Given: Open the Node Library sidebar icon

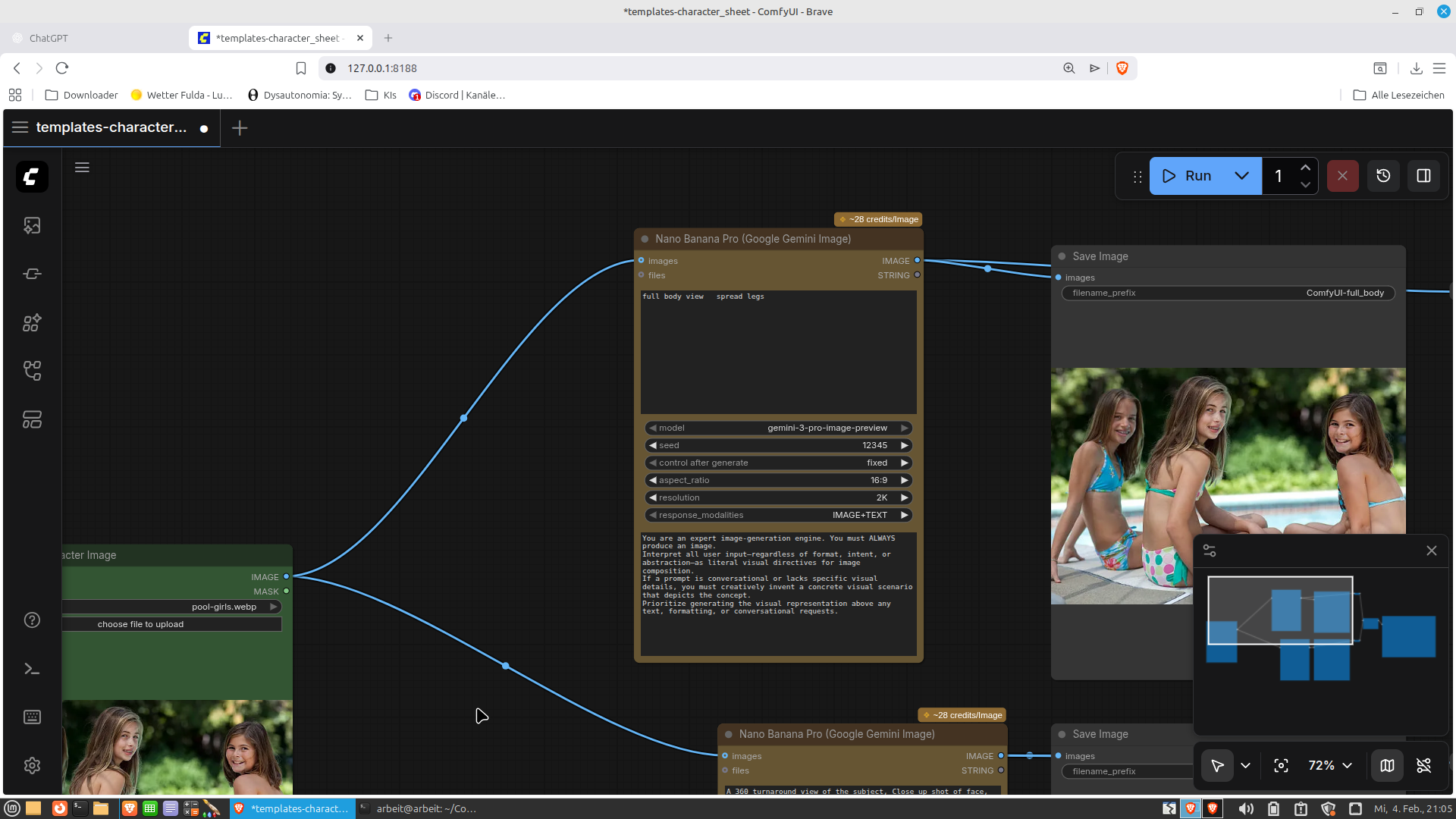Looking at the screenshot, I should [32, 274].
